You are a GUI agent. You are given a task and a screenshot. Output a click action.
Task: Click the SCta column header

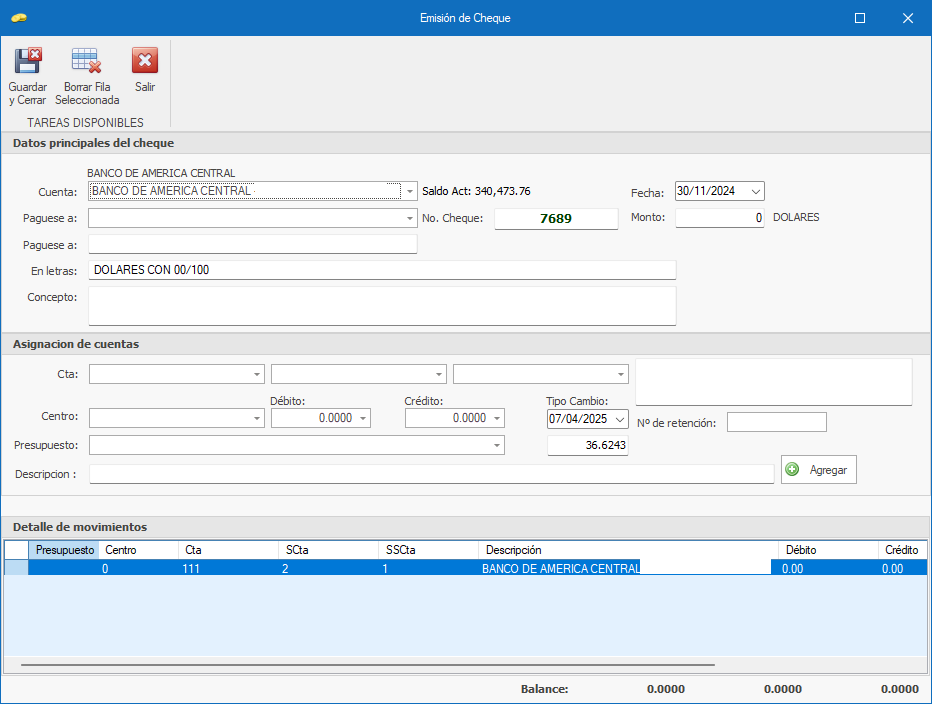pyautogui.click(x=328, y=550)
